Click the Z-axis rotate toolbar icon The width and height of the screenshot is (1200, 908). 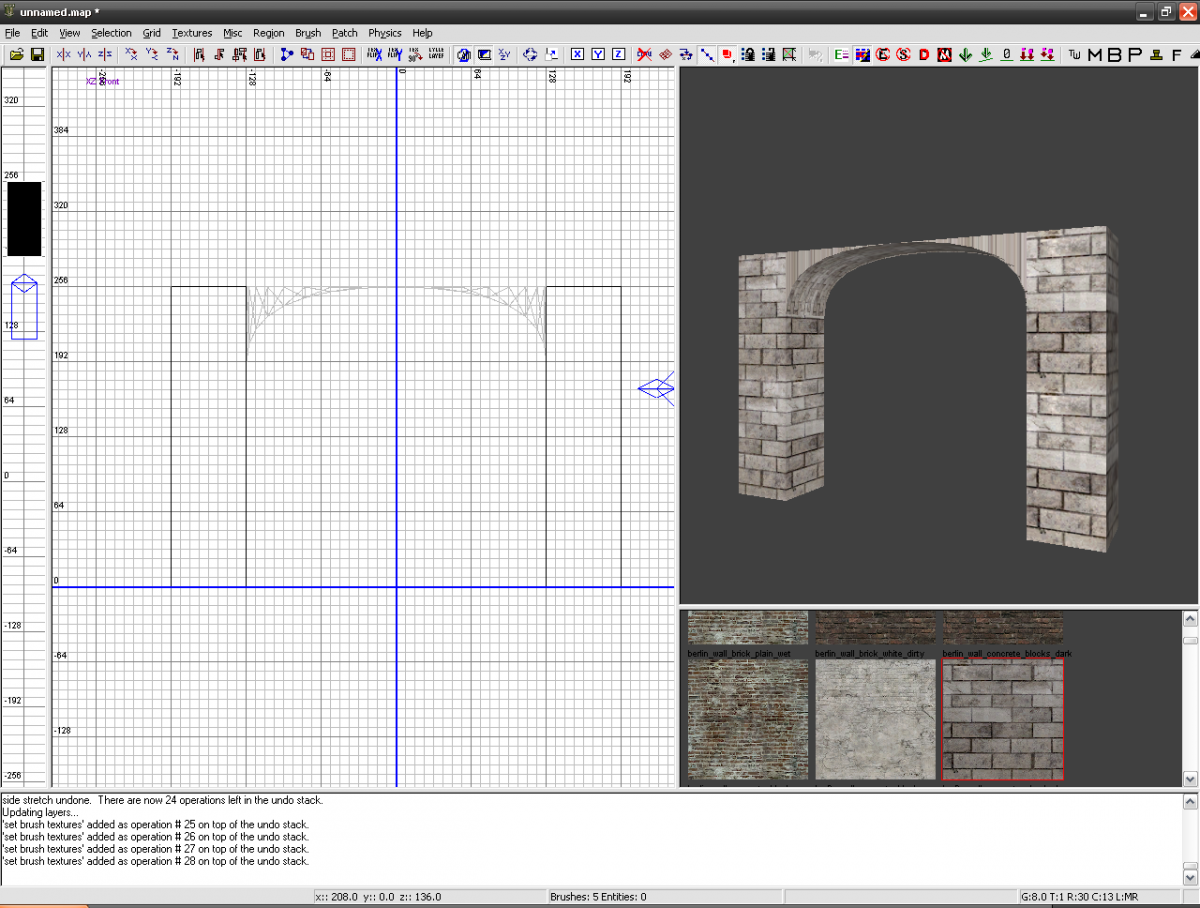point(173,54)
